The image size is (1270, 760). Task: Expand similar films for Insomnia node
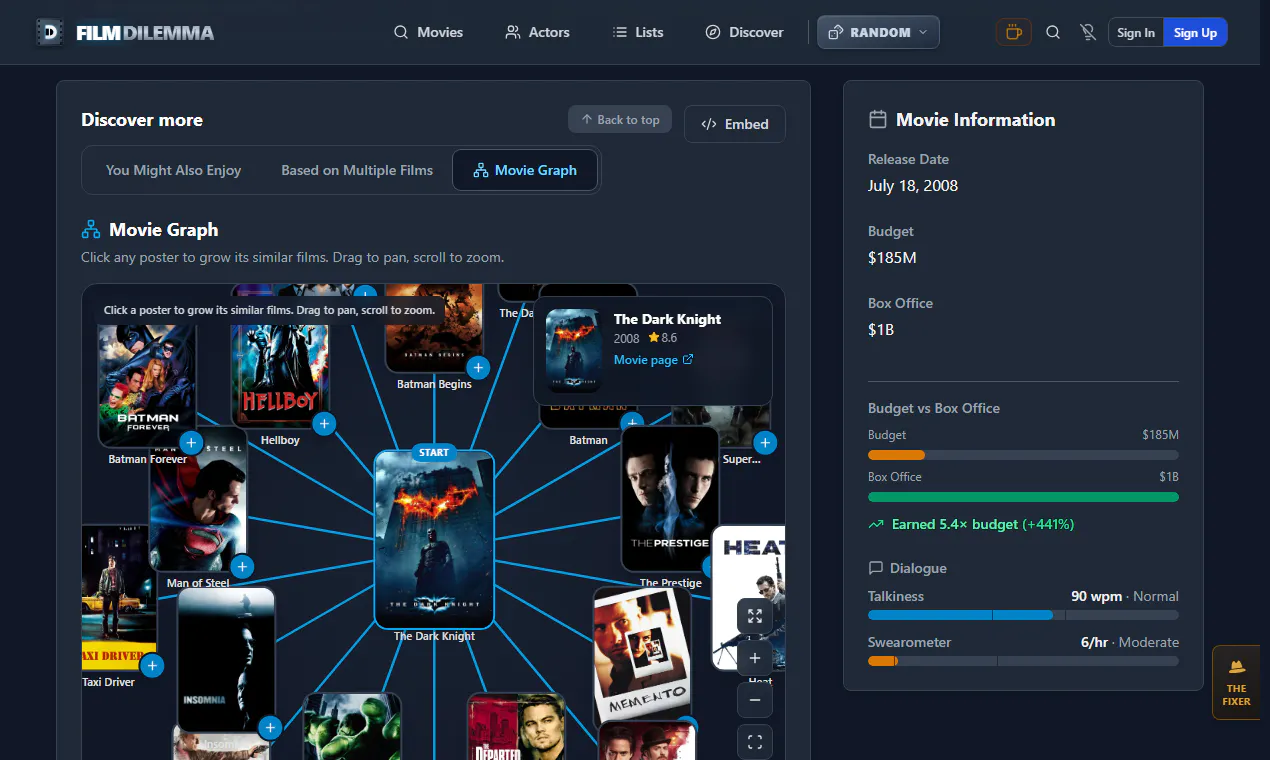[269, 727]
